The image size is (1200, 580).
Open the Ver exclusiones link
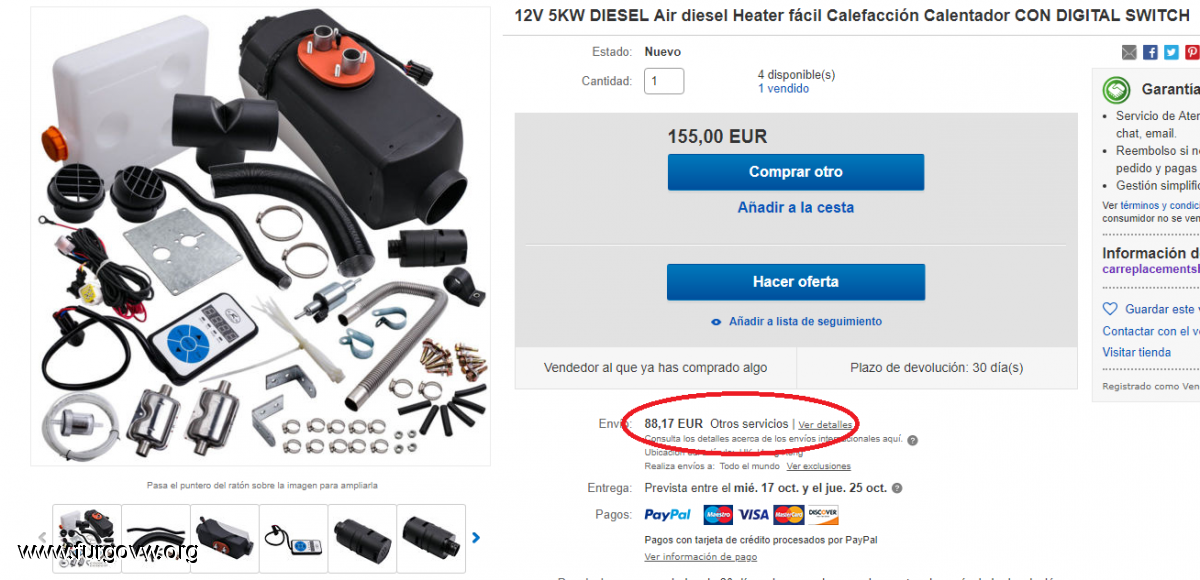(x=818, y=466)
